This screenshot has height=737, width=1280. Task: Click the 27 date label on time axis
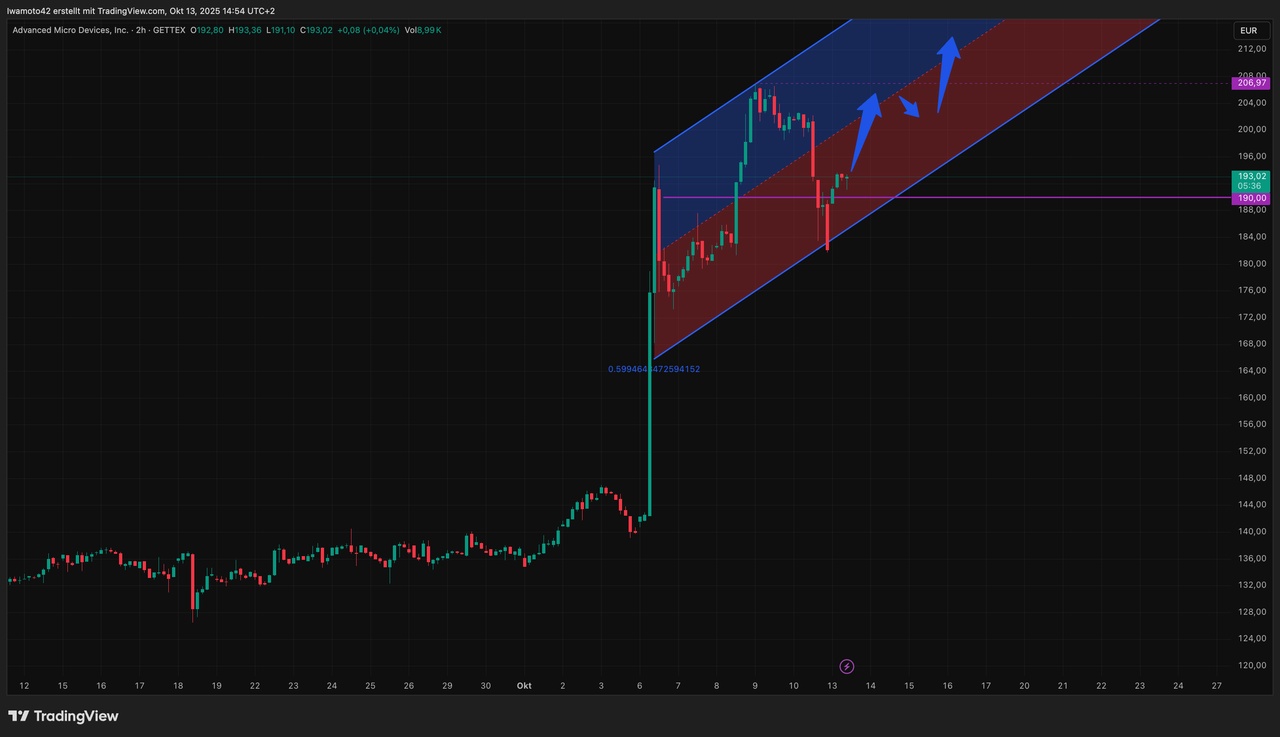click(1216, 686)
